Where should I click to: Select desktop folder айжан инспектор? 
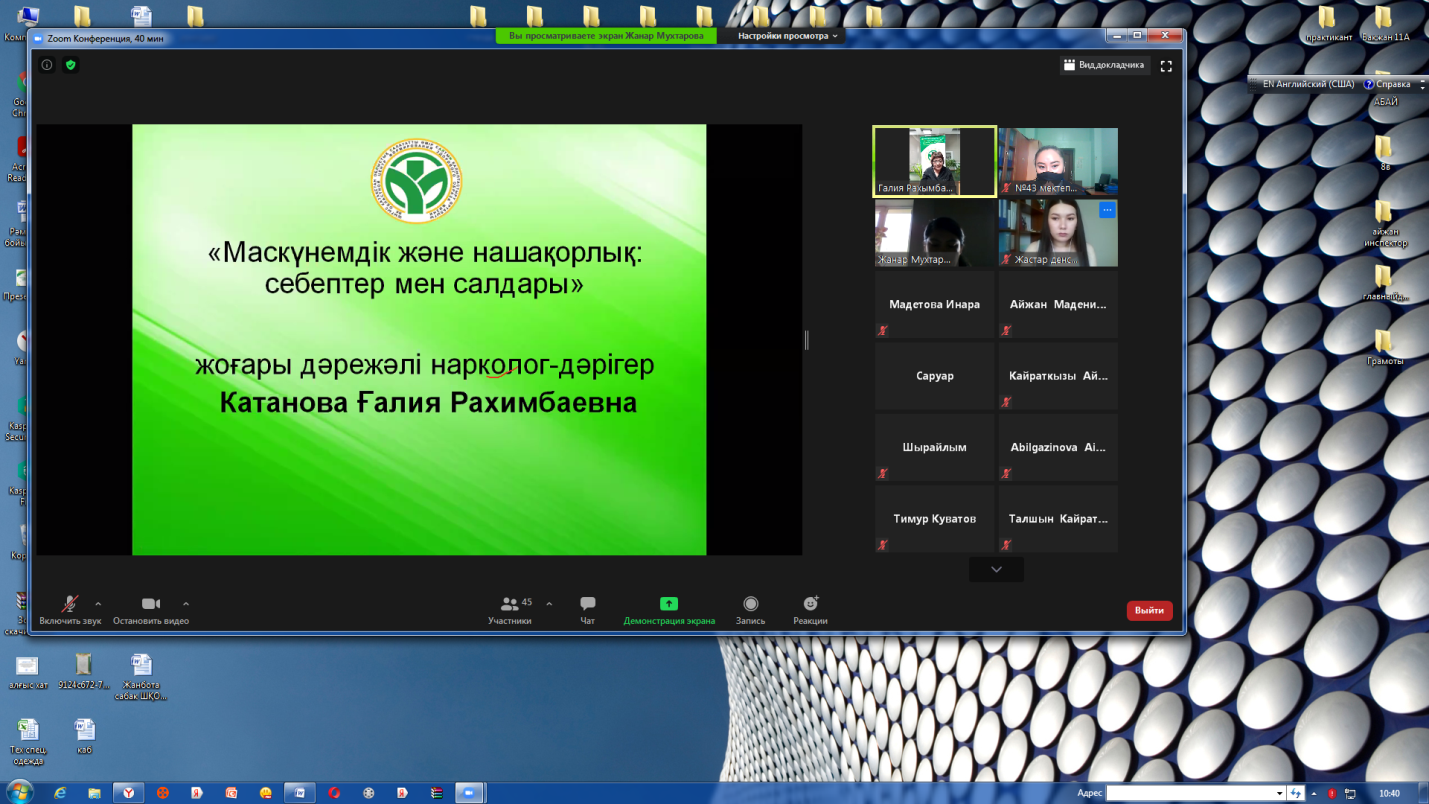click(1383, 222)
